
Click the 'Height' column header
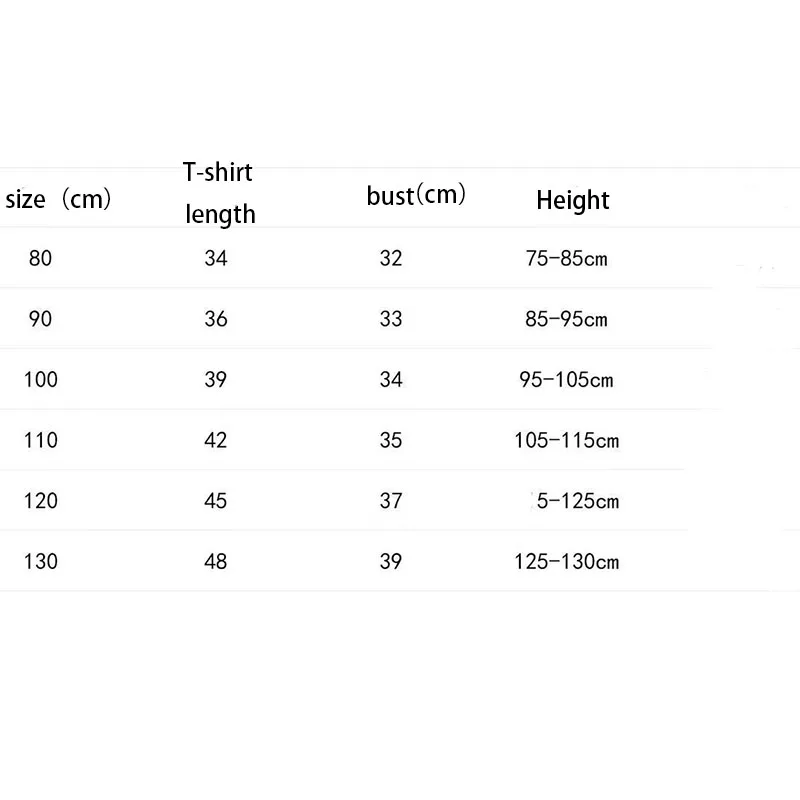(572, 200)
